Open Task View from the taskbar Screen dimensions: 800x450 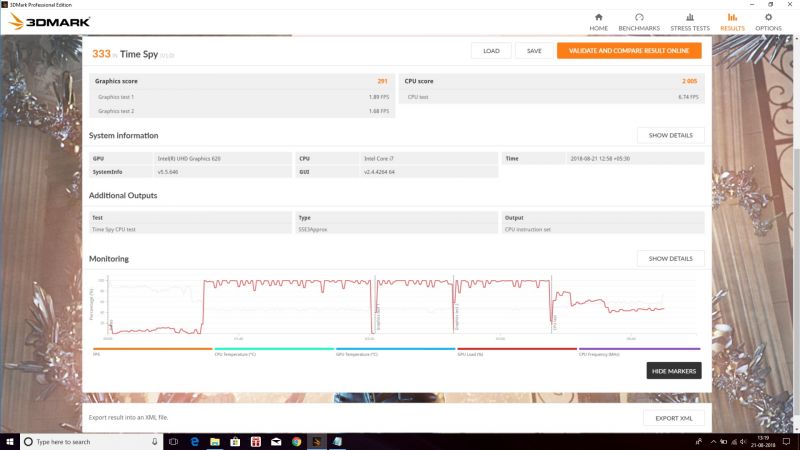pos(173,442)
